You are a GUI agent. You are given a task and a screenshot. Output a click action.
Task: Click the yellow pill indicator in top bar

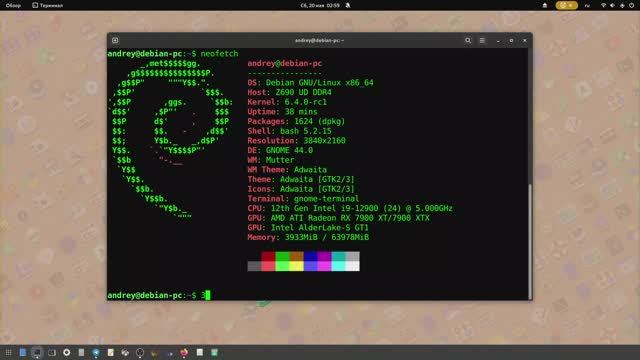567,5
